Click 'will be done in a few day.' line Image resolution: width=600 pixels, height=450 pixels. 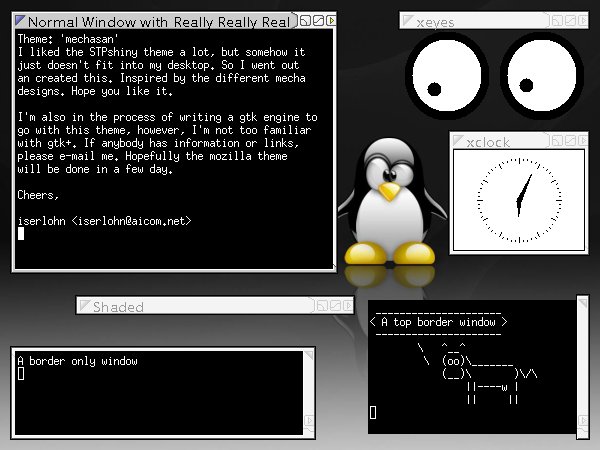tap(95, 169)
